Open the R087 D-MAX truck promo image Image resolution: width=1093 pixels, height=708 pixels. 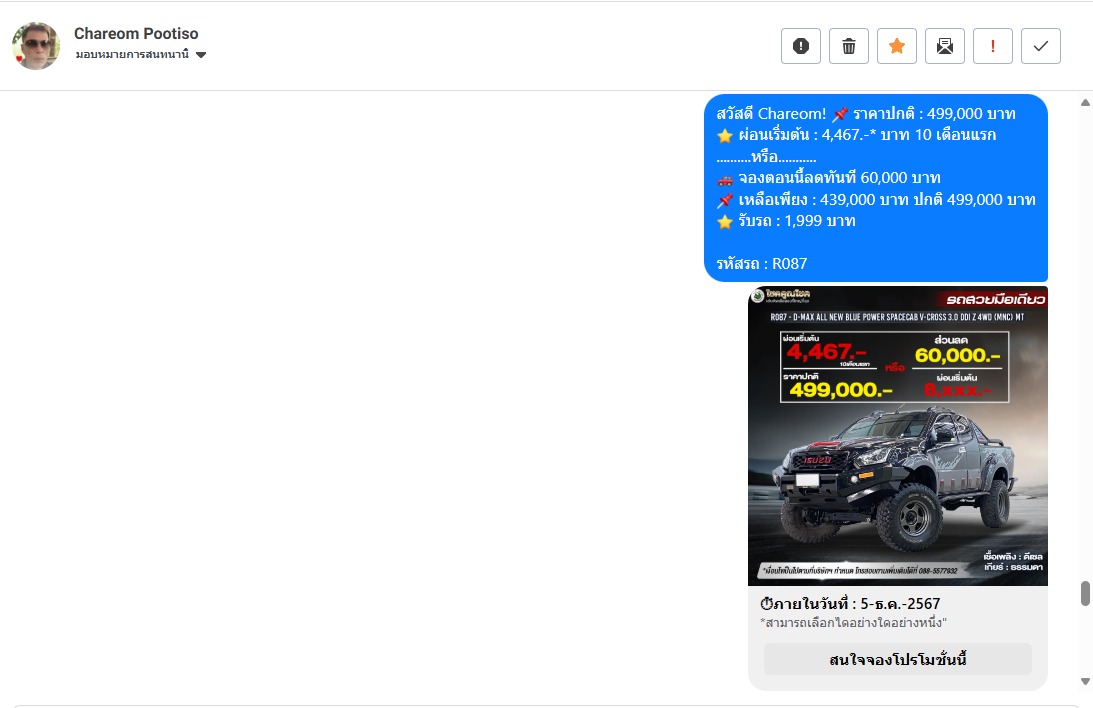click(898, 436)
